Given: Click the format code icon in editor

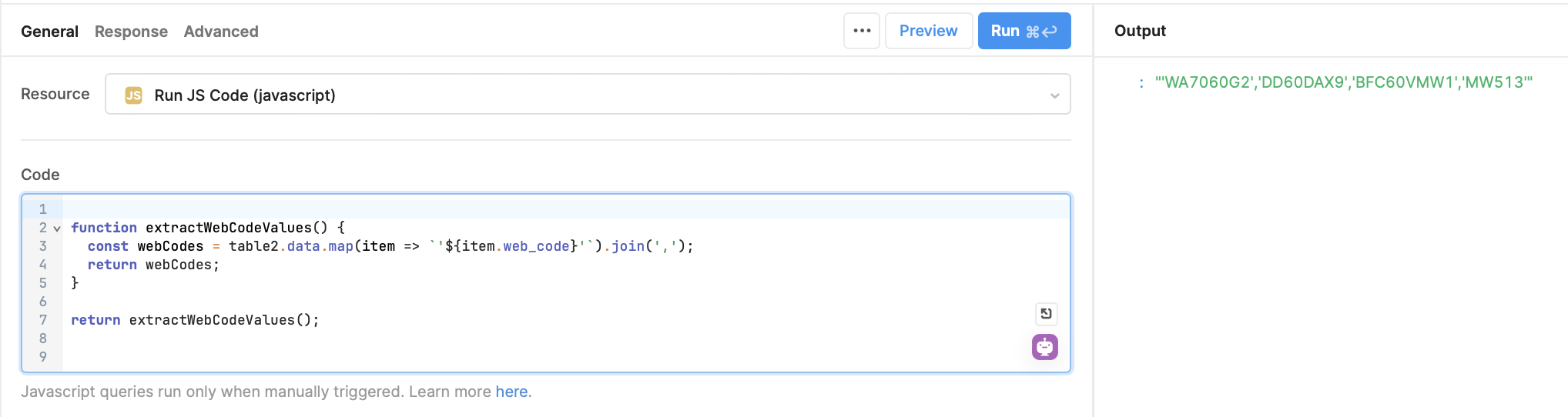Looking at the screenshot, I should pyautogui.click(x=1046, y=313).
